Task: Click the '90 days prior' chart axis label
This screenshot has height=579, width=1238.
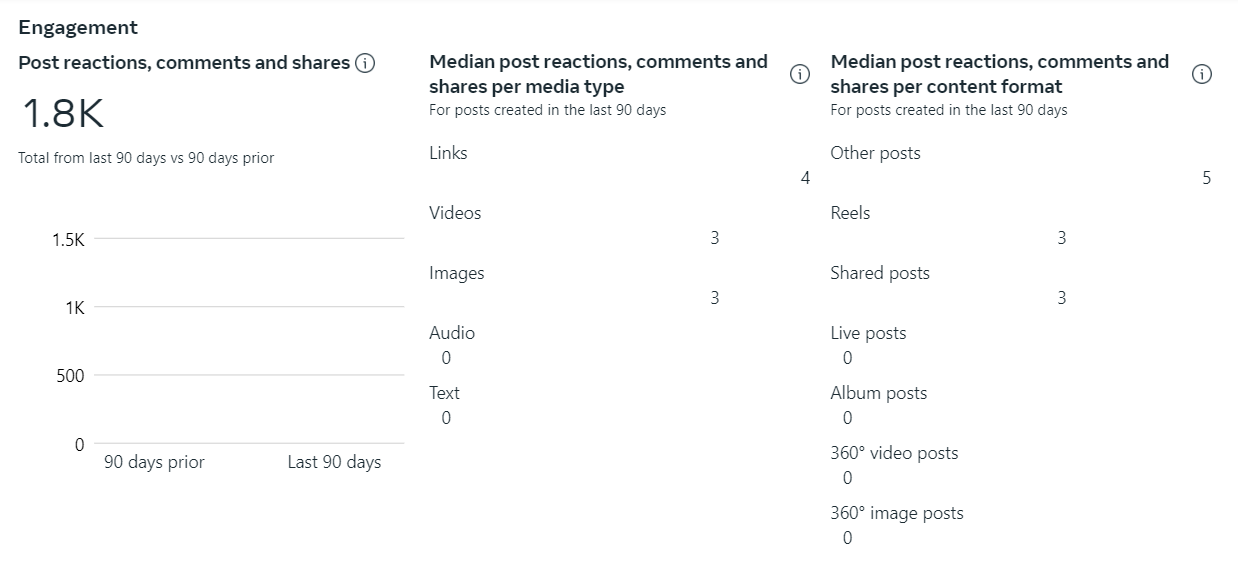Action: click(x=154, y=462)
